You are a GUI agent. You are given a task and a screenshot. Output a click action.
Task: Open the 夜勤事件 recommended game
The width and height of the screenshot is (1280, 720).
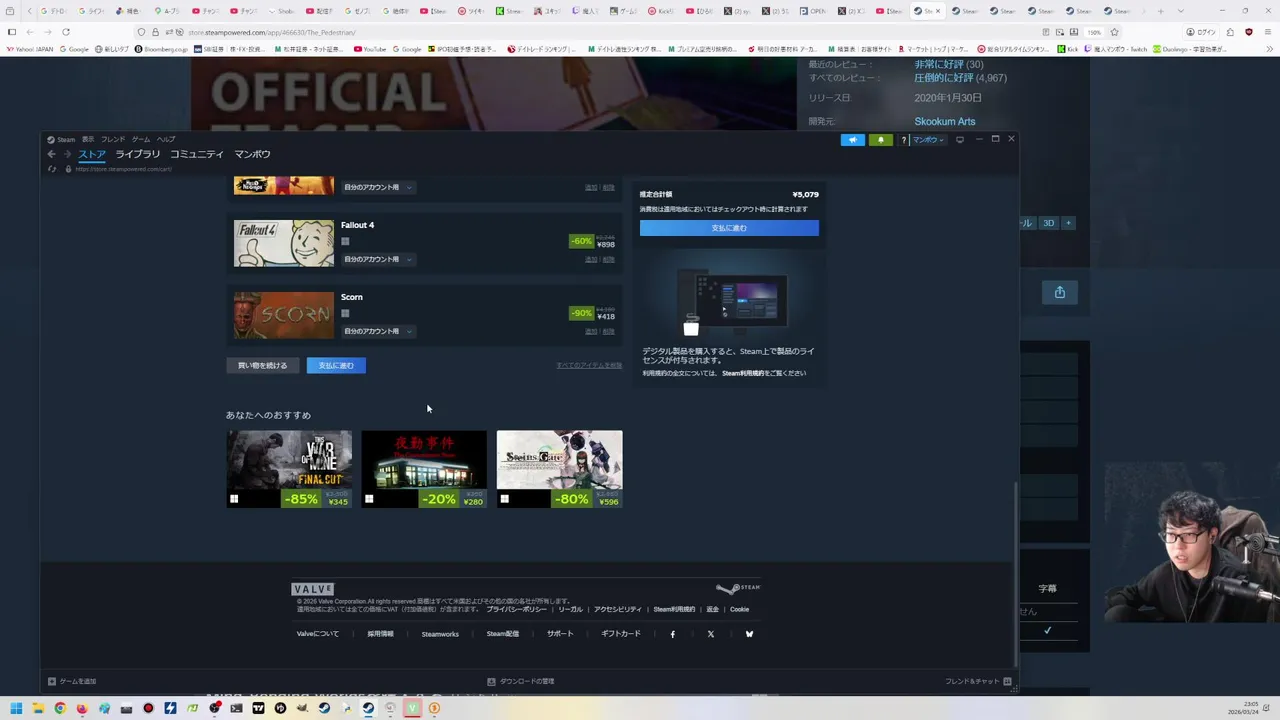pyautogui.click(x=424, y=469)
